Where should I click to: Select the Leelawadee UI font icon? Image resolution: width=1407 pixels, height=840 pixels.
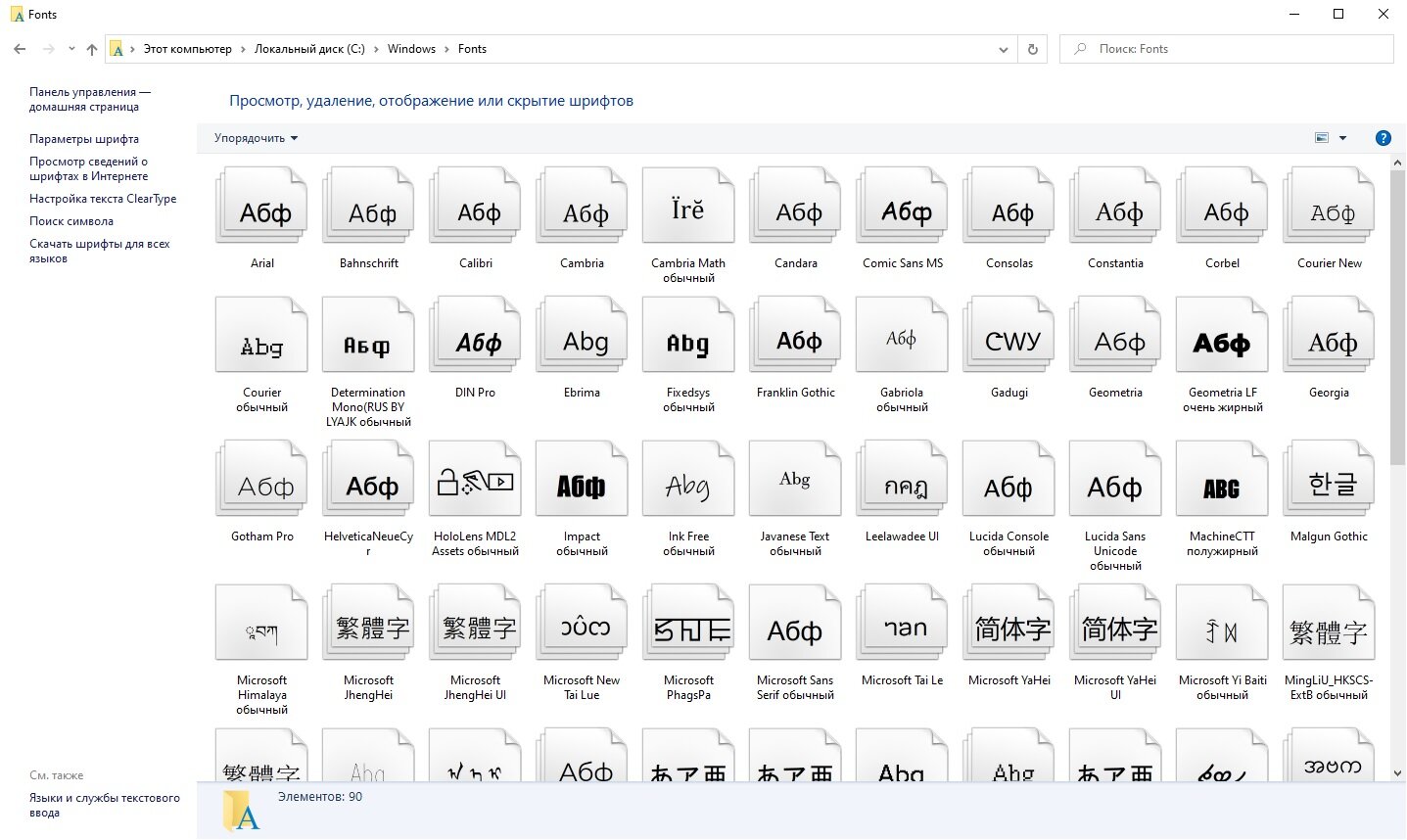pyautogui.click(x=902, y=479)
